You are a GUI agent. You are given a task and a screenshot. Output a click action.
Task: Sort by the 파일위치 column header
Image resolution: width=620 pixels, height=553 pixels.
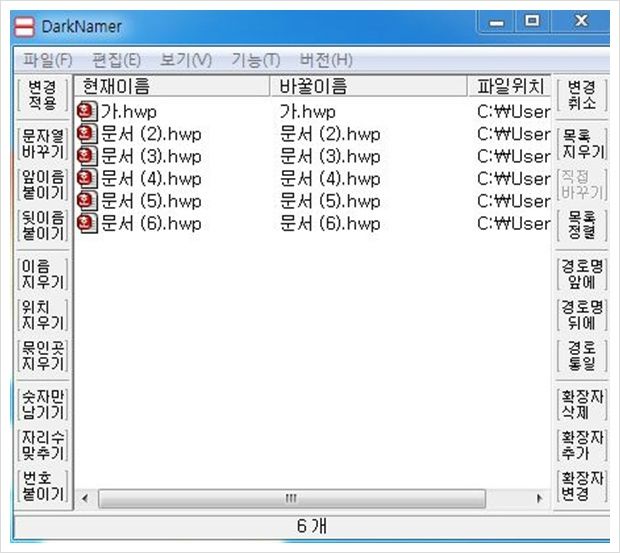pyautogui.click(x=510, y=86)
